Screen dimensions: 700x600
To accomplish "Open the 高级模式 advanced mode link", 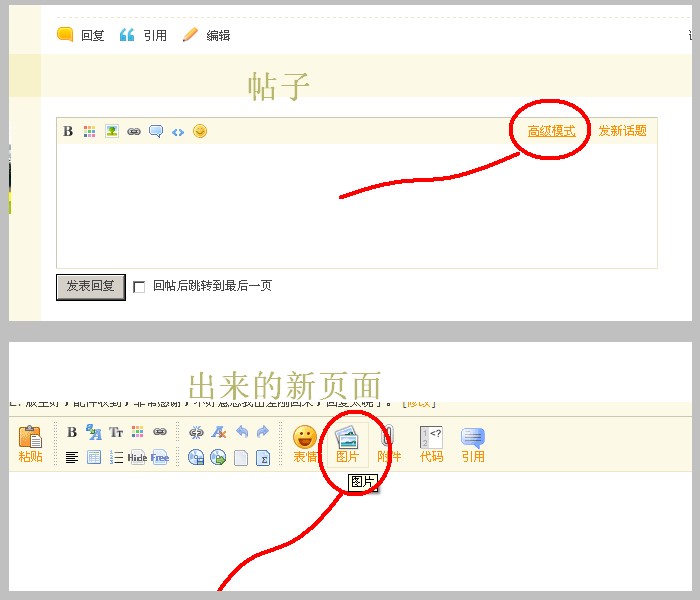I will coord(551,131).
